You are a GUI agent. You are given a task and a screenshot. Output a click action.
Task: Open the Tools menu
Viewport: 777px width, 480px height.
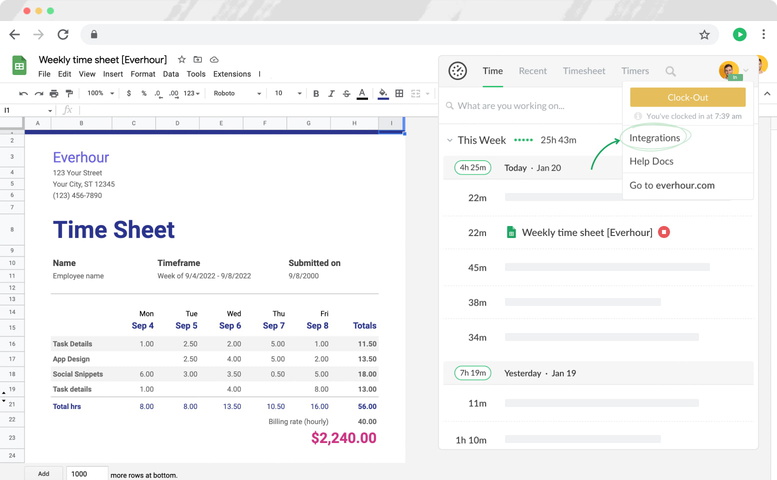click(196, 74)
